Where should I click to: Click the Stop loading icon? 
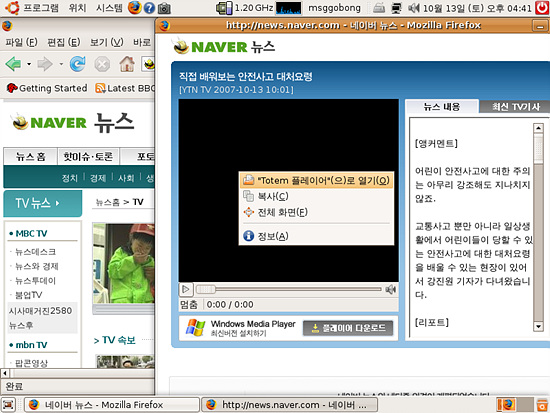click(x=102, y=65)
